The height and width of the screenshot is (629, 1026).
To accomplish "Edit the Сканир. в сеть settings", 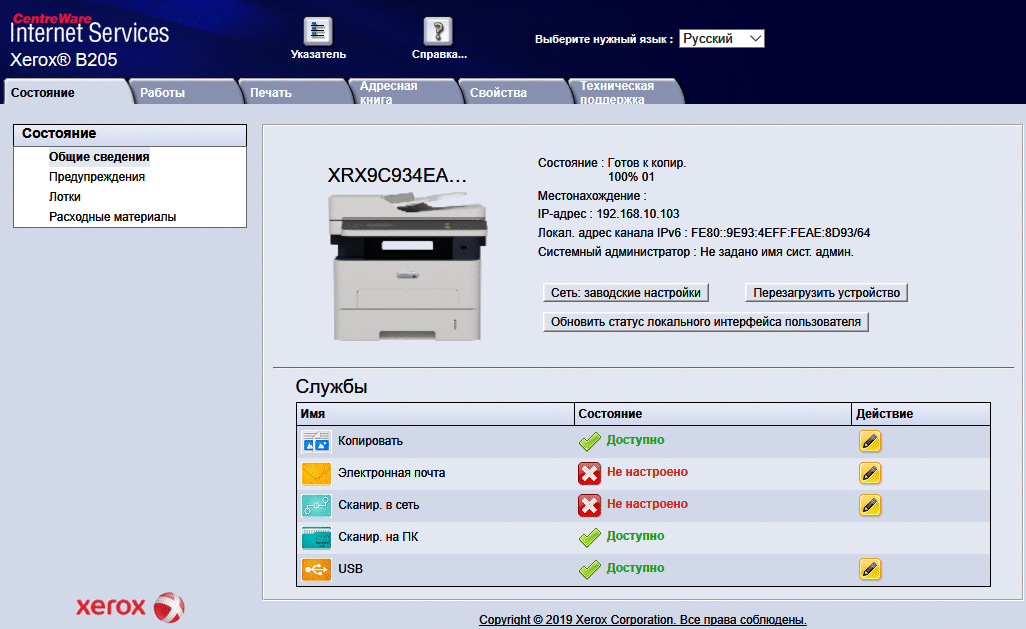I will (870, 505).
